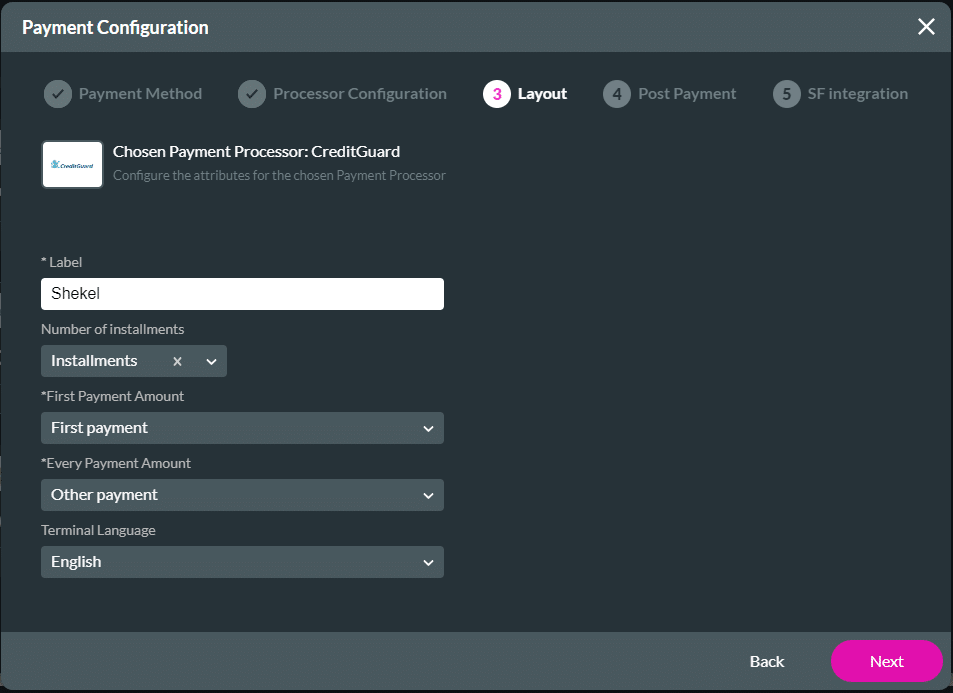
Task: Click the Payment Configuration title bar text
Action: coord(115,27)
